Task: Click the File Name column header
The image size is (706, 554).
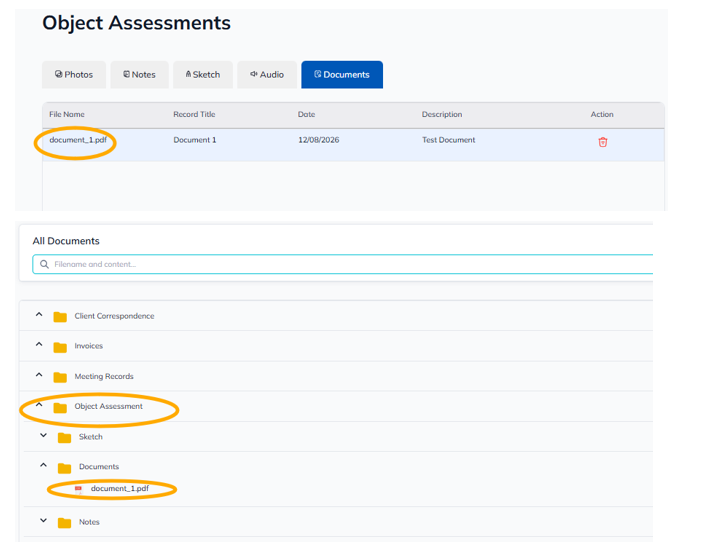Action: pos(67,114)
